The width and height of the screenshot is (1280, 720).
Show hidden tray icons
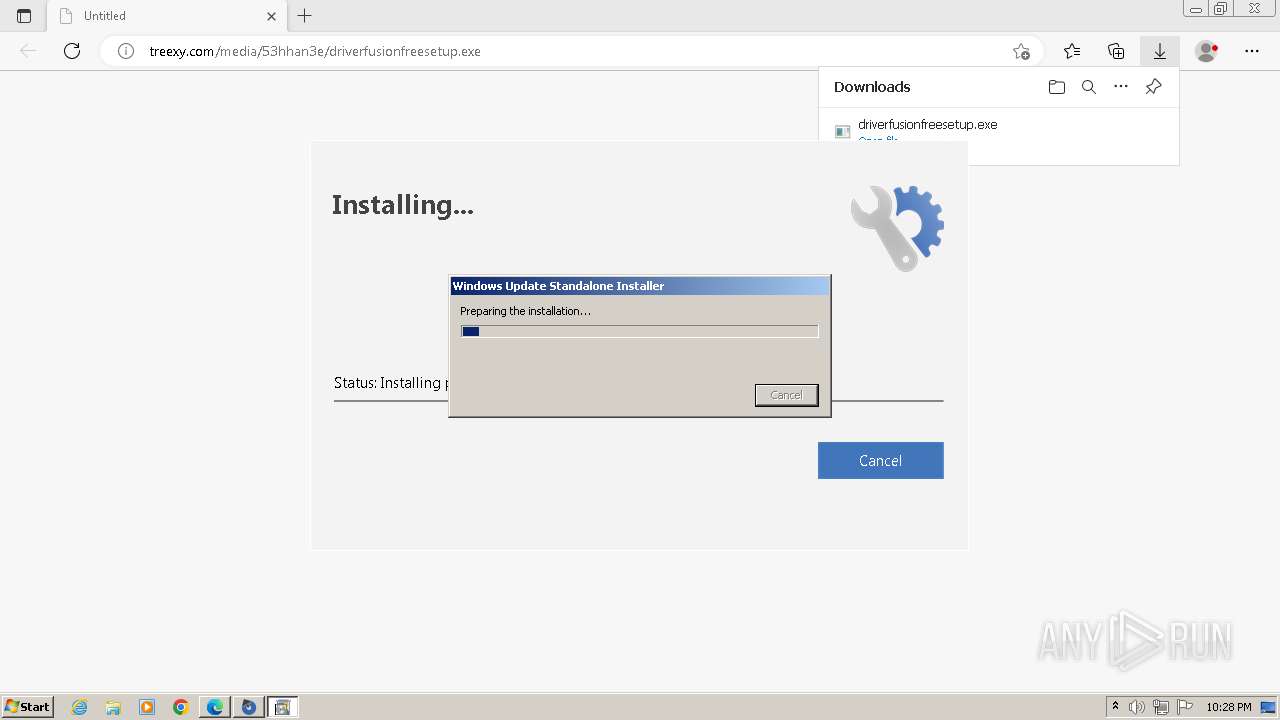click(1115, 707)
